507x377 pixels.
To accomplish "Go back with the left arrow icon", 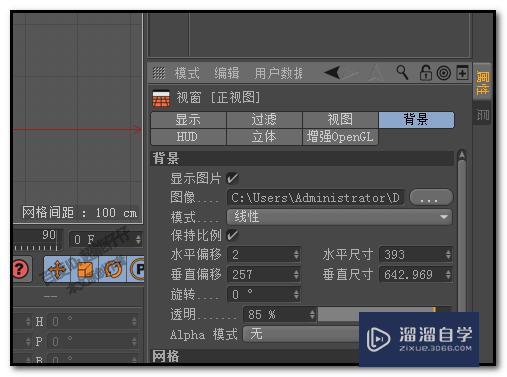I will (332, 72).
